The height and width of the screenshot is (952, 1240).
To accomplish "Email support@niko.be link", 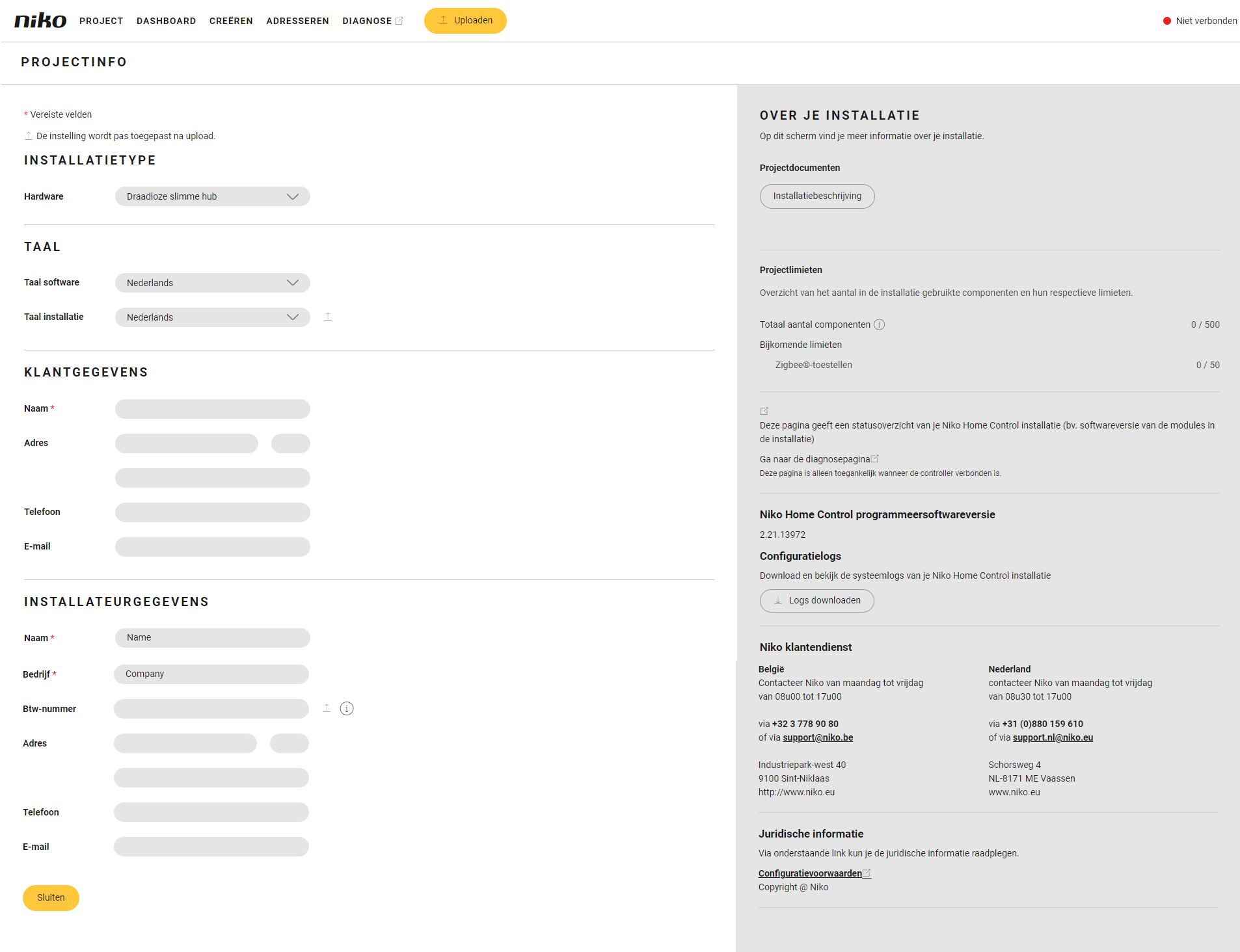I will (x=818, y=737).
